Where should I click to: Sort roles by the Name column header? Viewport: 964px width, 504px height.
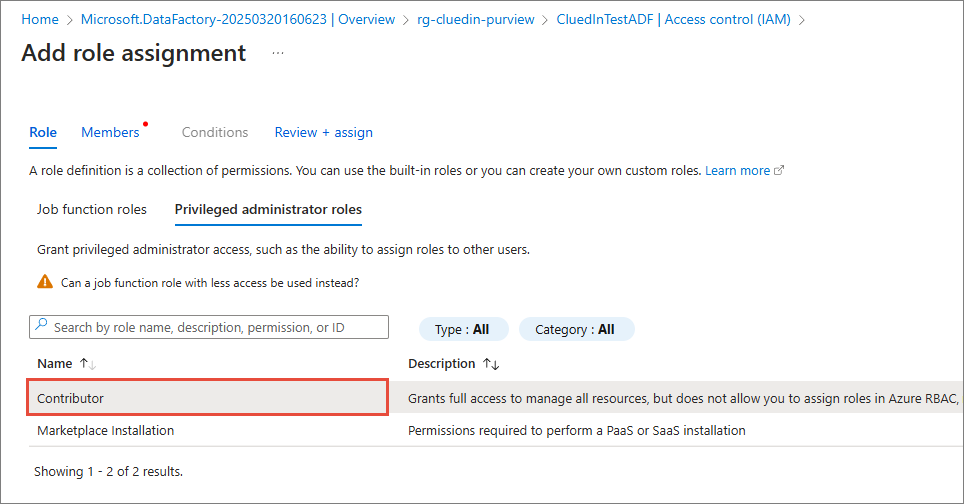pyautogui.click(x=55, y=364)
